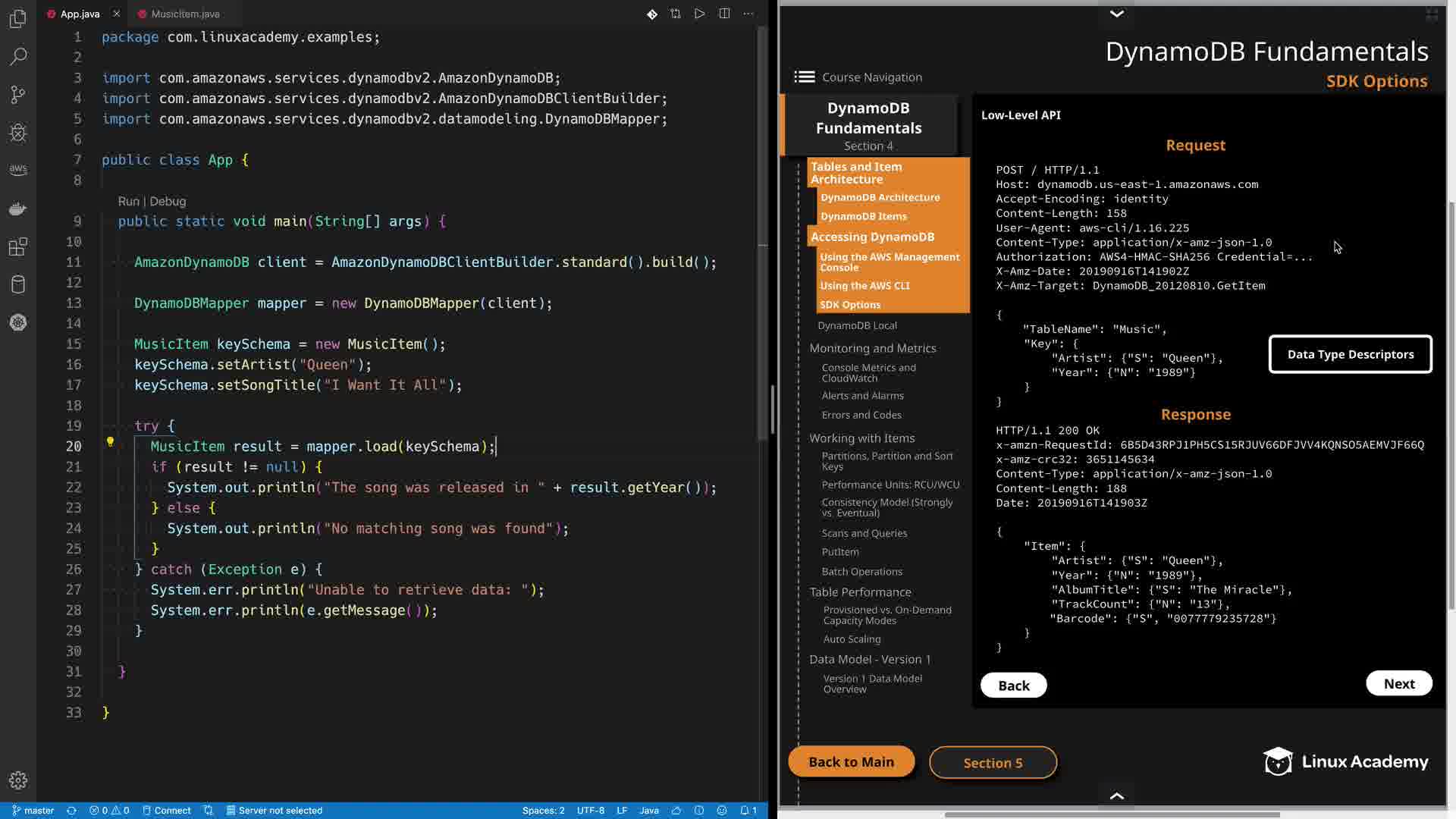Viewport: 1456px width, 819px height.
Task: Click the Run editor play icon
Action: pos(699,14)
